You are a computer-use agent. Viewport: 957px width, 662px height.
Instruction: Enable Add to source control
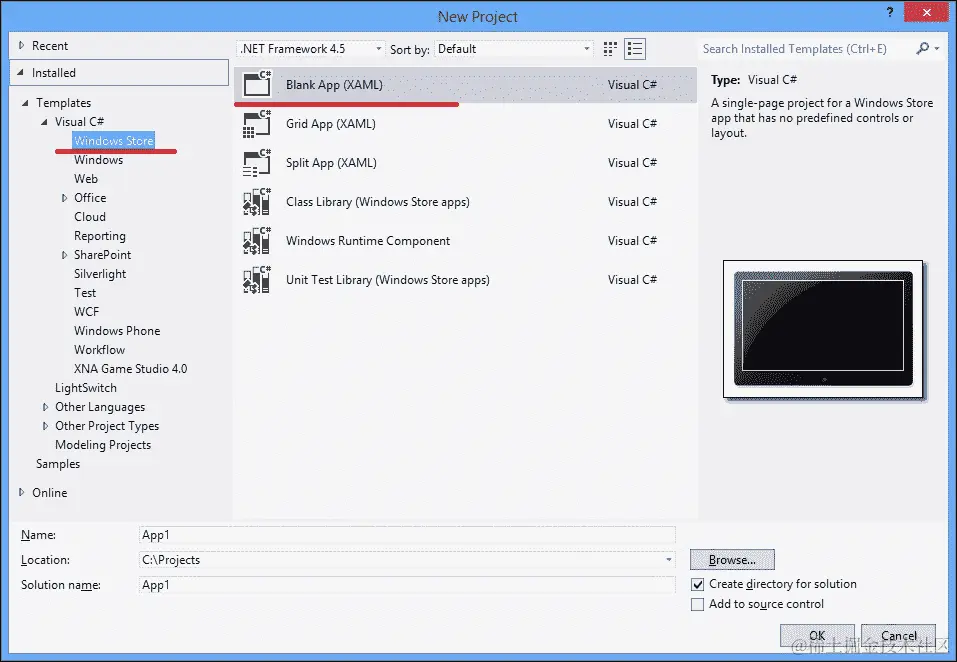pos(698,604)
